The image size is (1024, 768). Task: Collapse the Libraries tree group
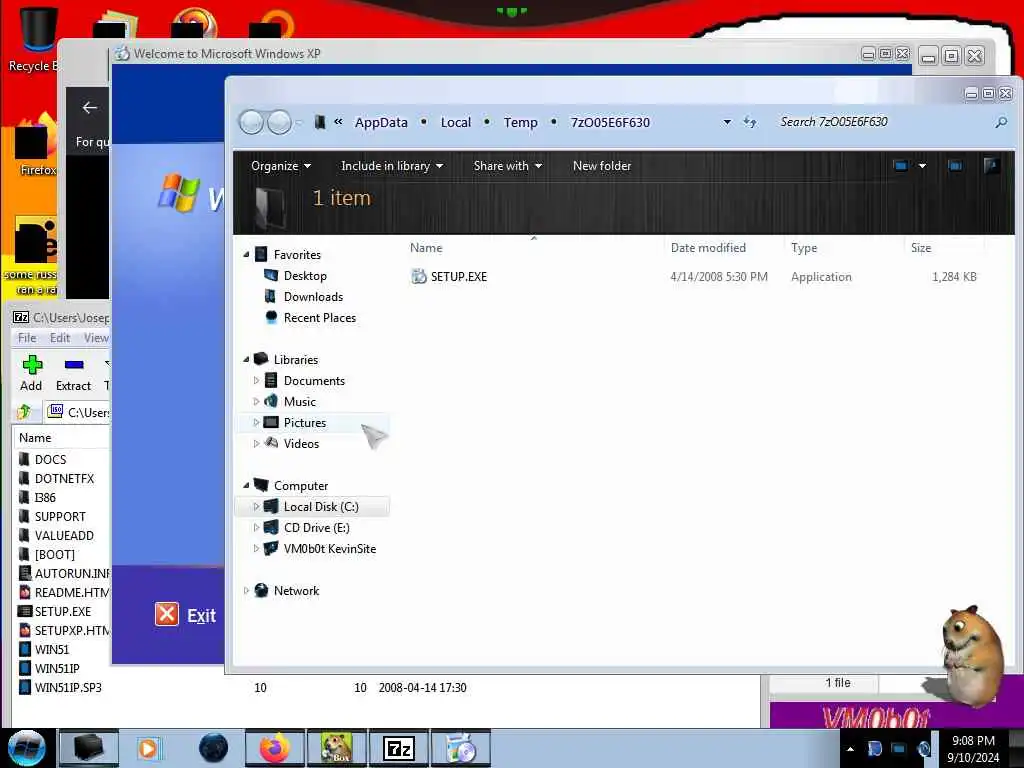pyautogui.click(x=246, y=360)
